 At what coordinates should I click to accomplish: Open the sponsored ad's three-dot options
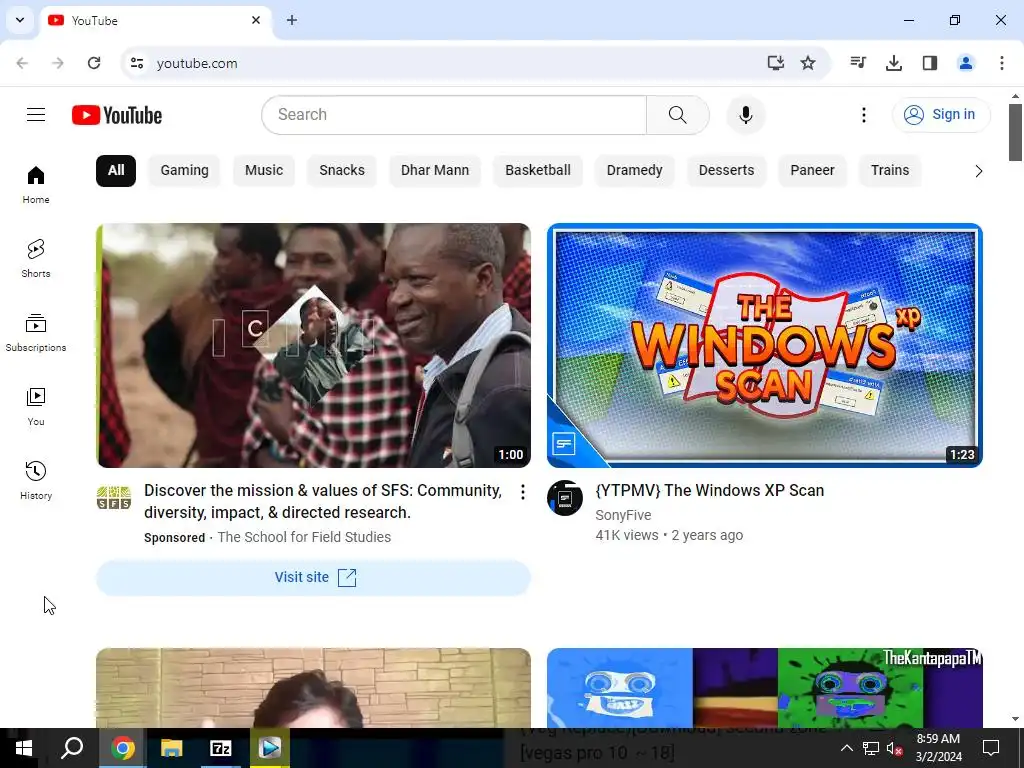point(522,492)
